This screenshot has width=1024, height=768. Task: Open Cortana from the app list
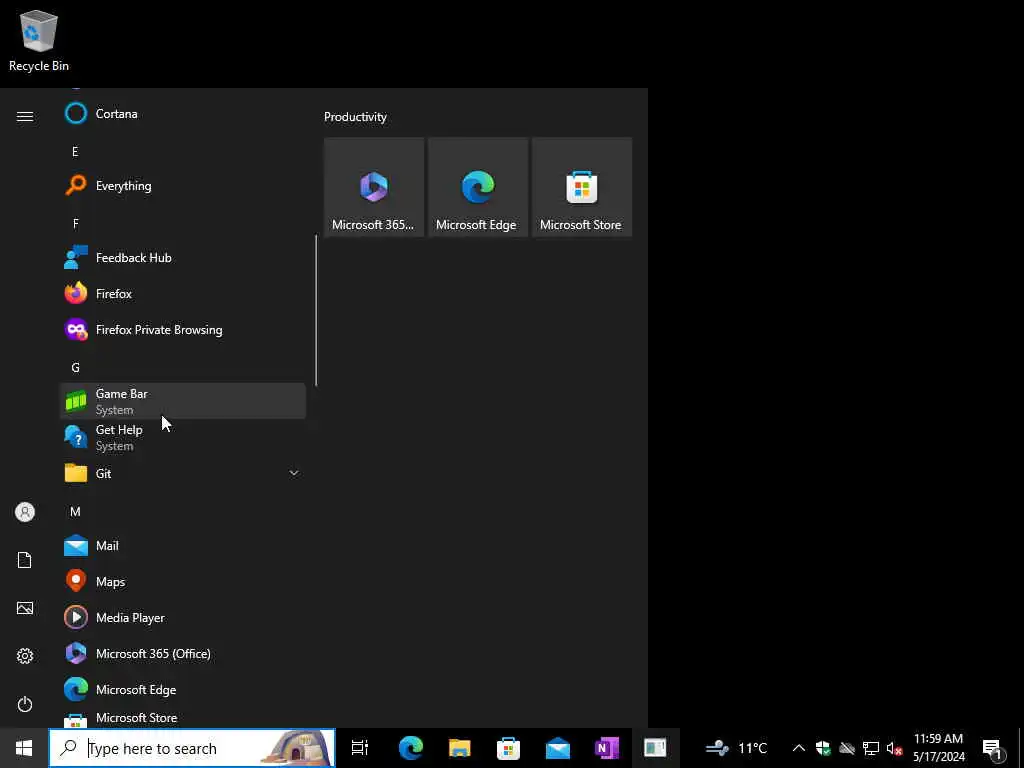coord(183,114)
